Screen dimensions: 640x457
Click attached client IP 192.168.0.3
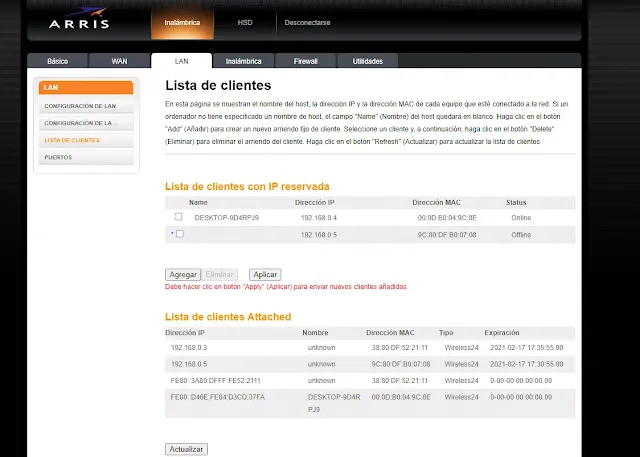pyautogui.click(x=189, y=348)
